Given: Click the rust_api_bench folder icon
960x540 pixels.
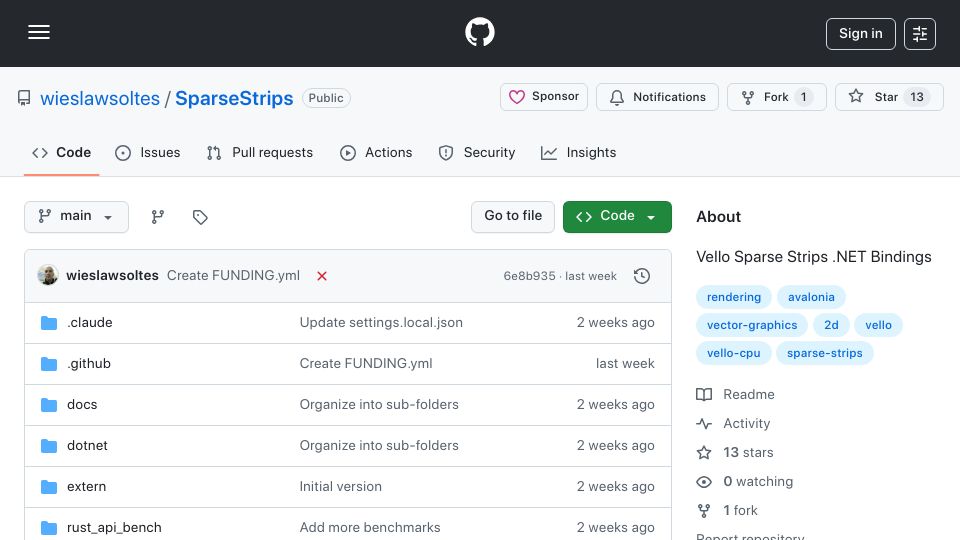Looking at the screenshot, I should tap(49, 528).
